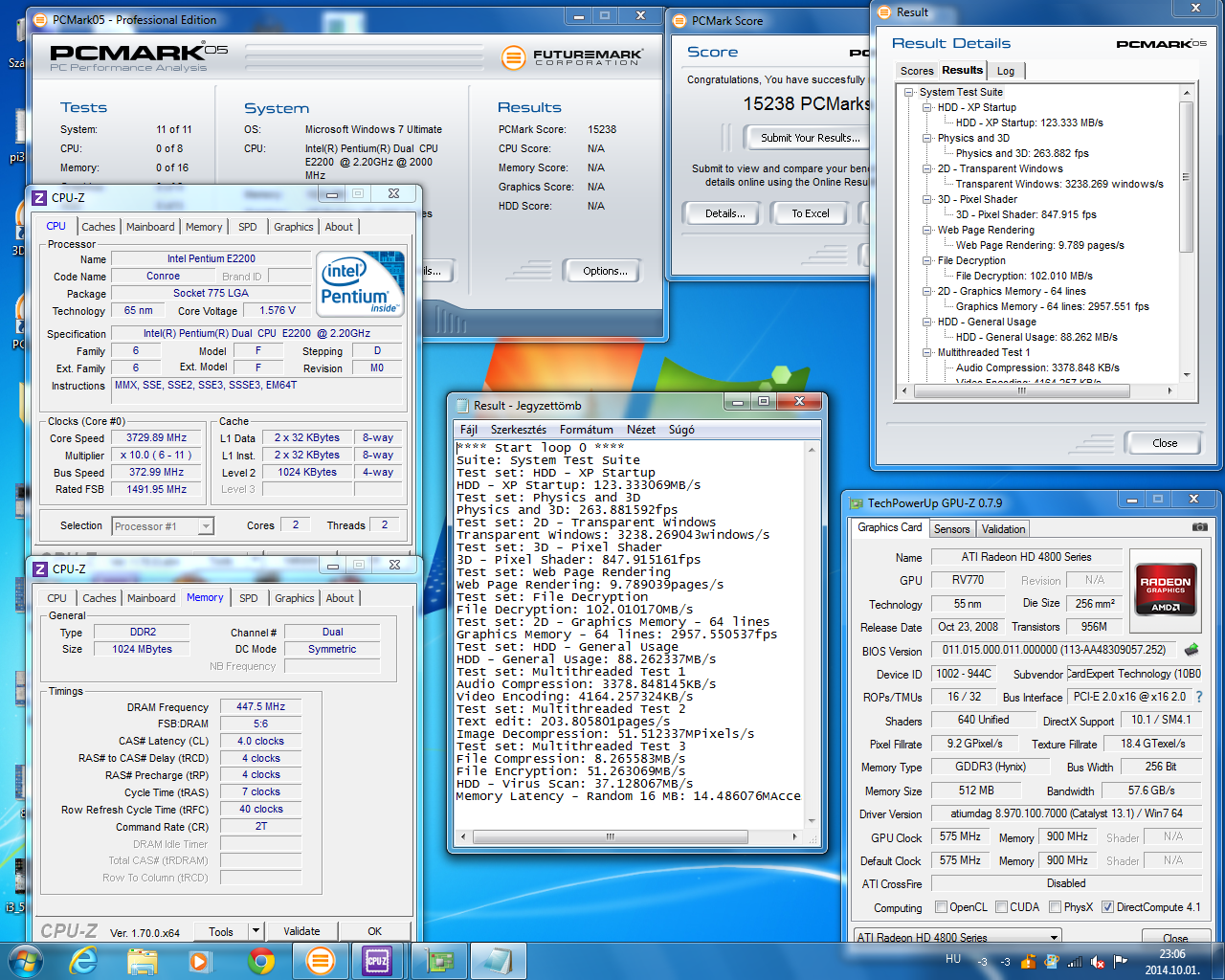Click the Notepad horizontal scrollbar thumb
This screenshot has height=980, width=1225.
pyautogui.click(x=610, y=836)
